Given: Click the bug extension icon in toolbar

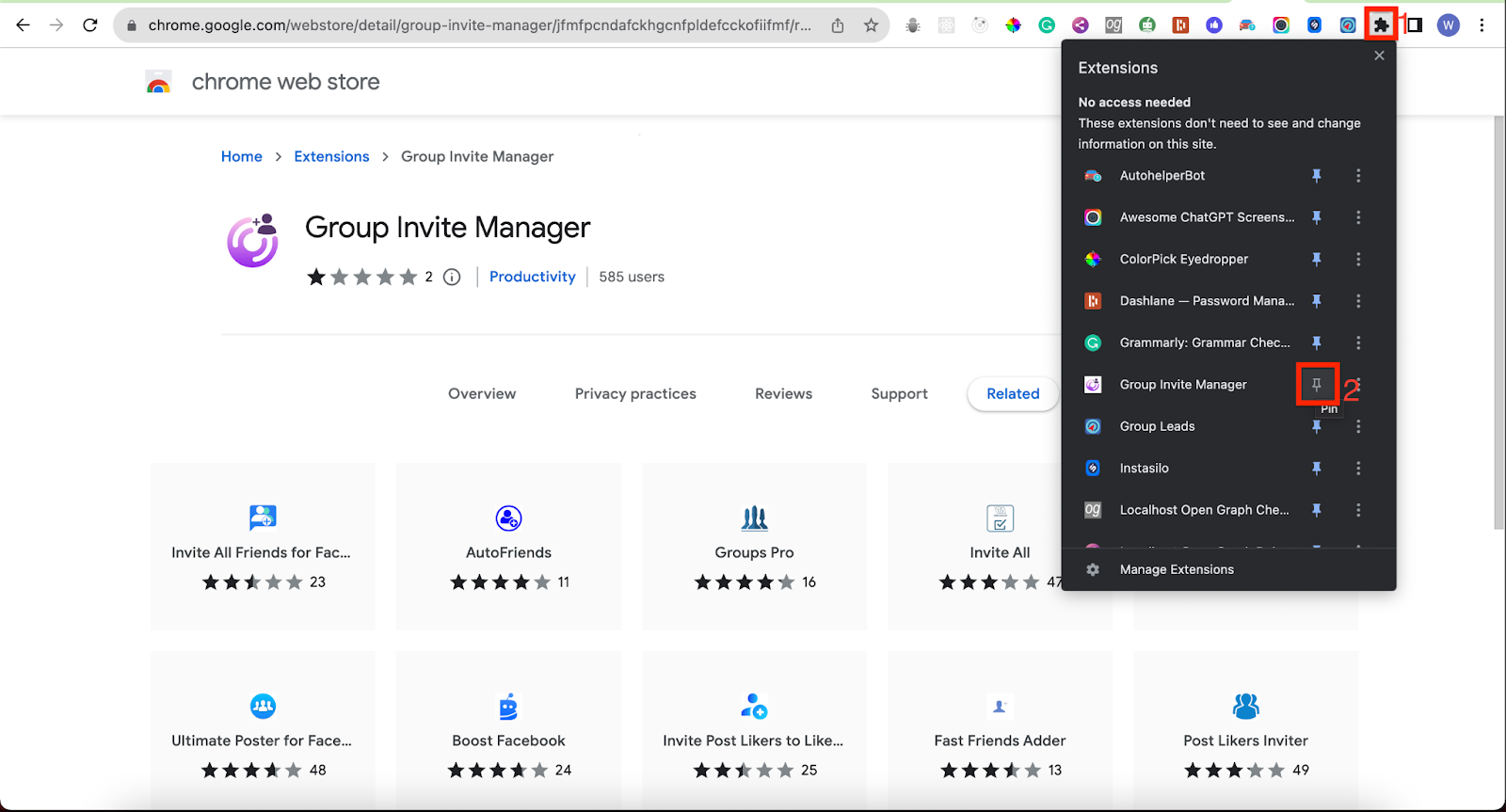Looking at the screenshot, I should pyautogui.click(x=913, y=25).
